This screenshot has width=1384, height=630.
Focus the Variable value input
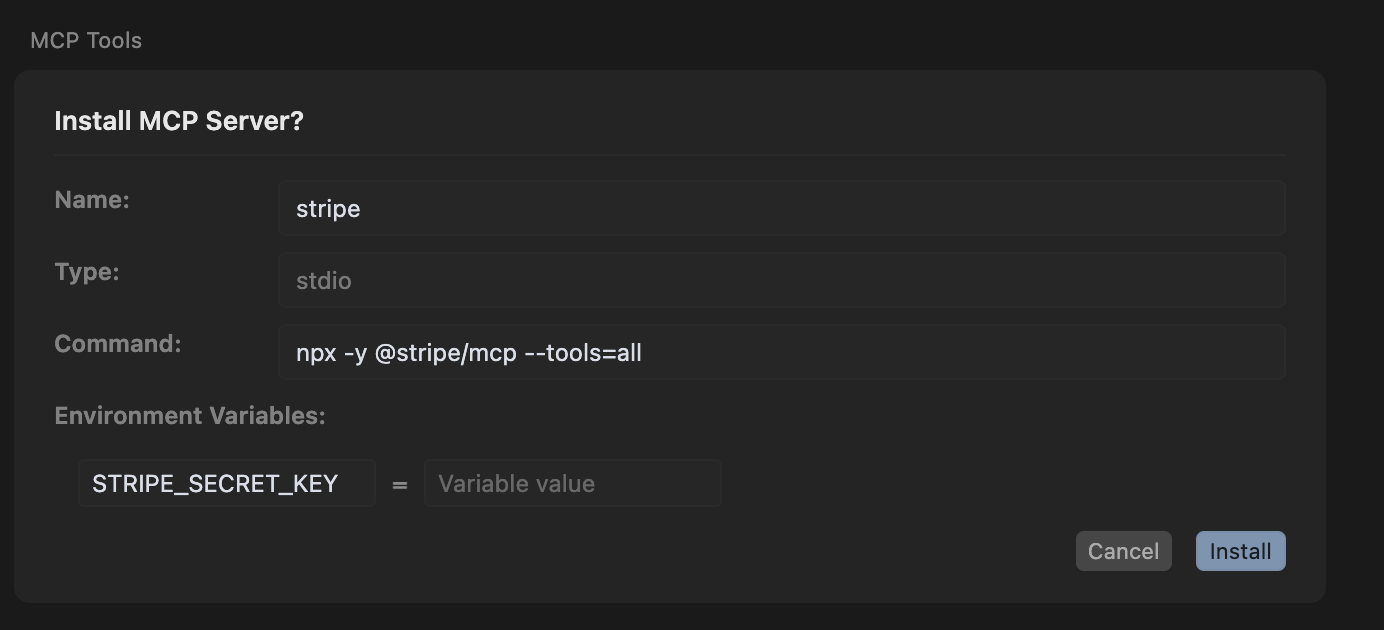[572, 483]
